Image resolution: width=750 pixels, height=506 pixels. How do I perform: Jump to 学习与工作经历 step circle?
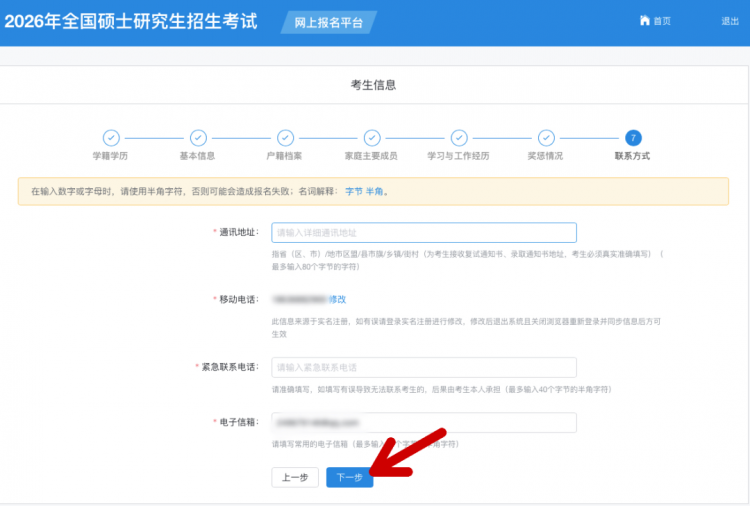point(459,138)
